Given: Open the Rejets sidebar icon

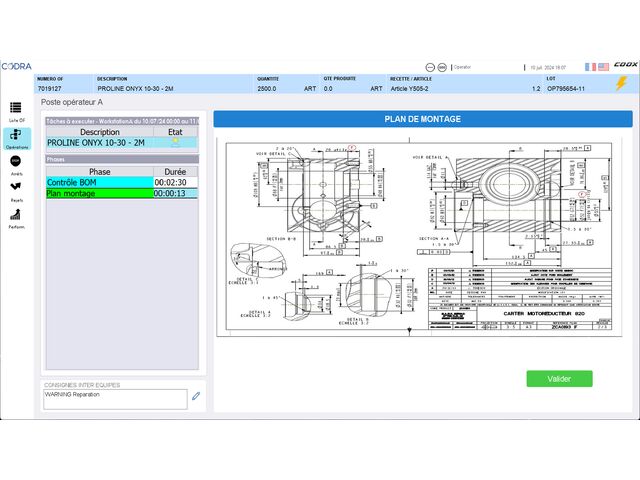Looking at the screenshot, I should [x=16, y=188].
